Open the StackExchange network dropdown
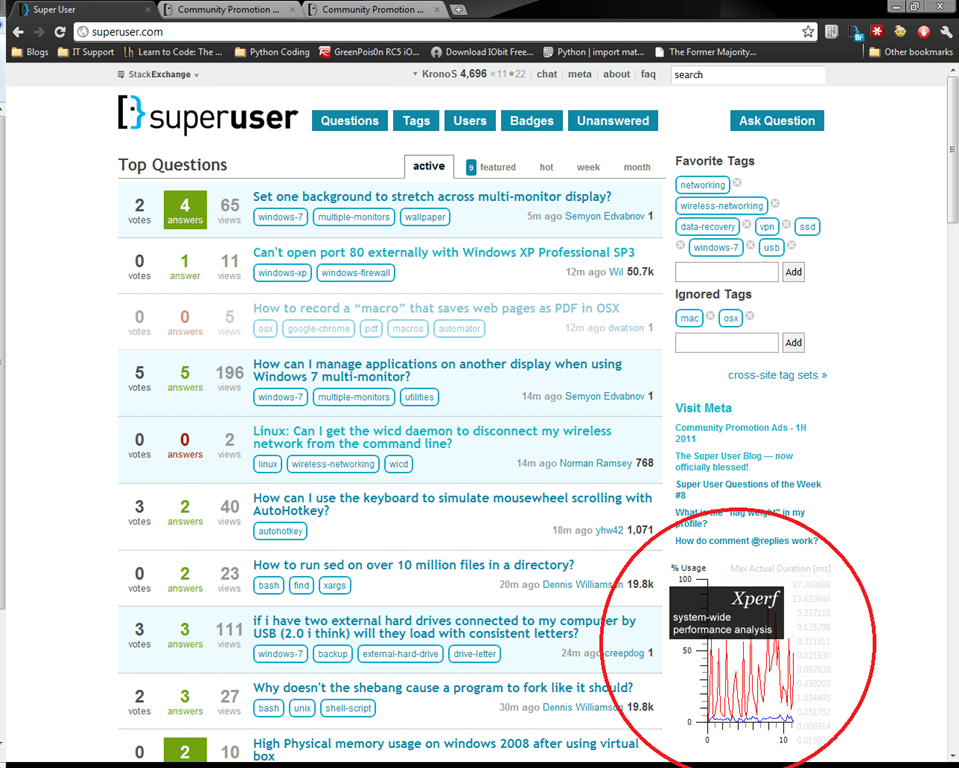Screen dimensions: 959x768 coord(158,75)
